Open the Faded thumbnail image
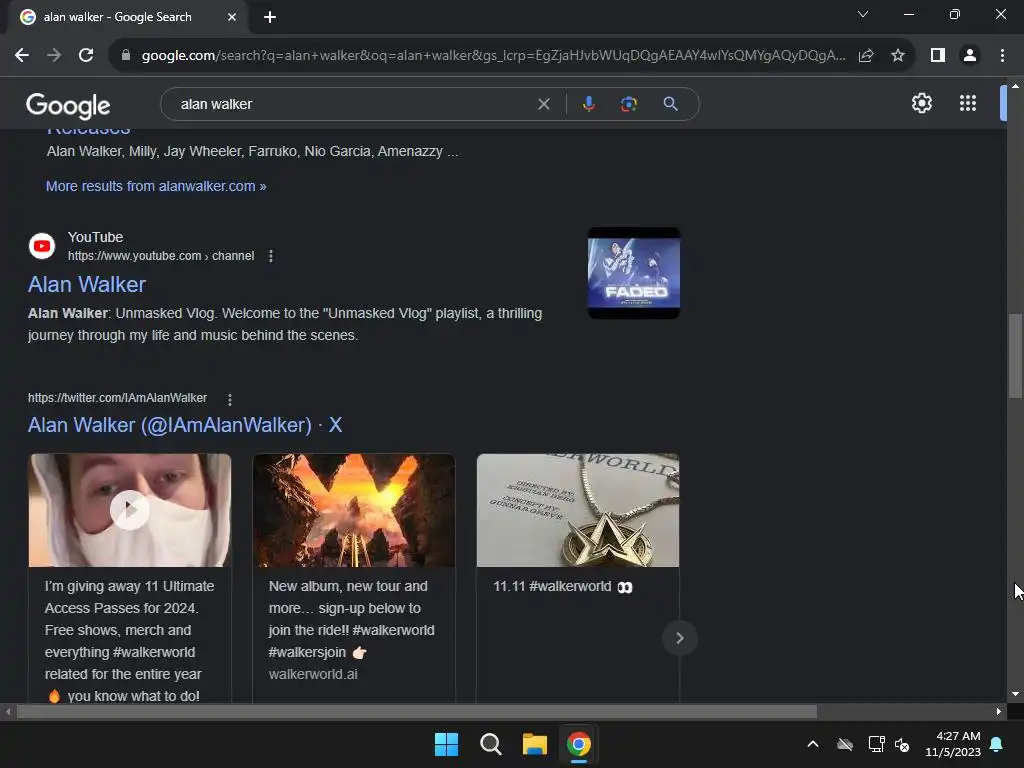The width and height of the screenshot is (1024, 768). tap(633, 273)
